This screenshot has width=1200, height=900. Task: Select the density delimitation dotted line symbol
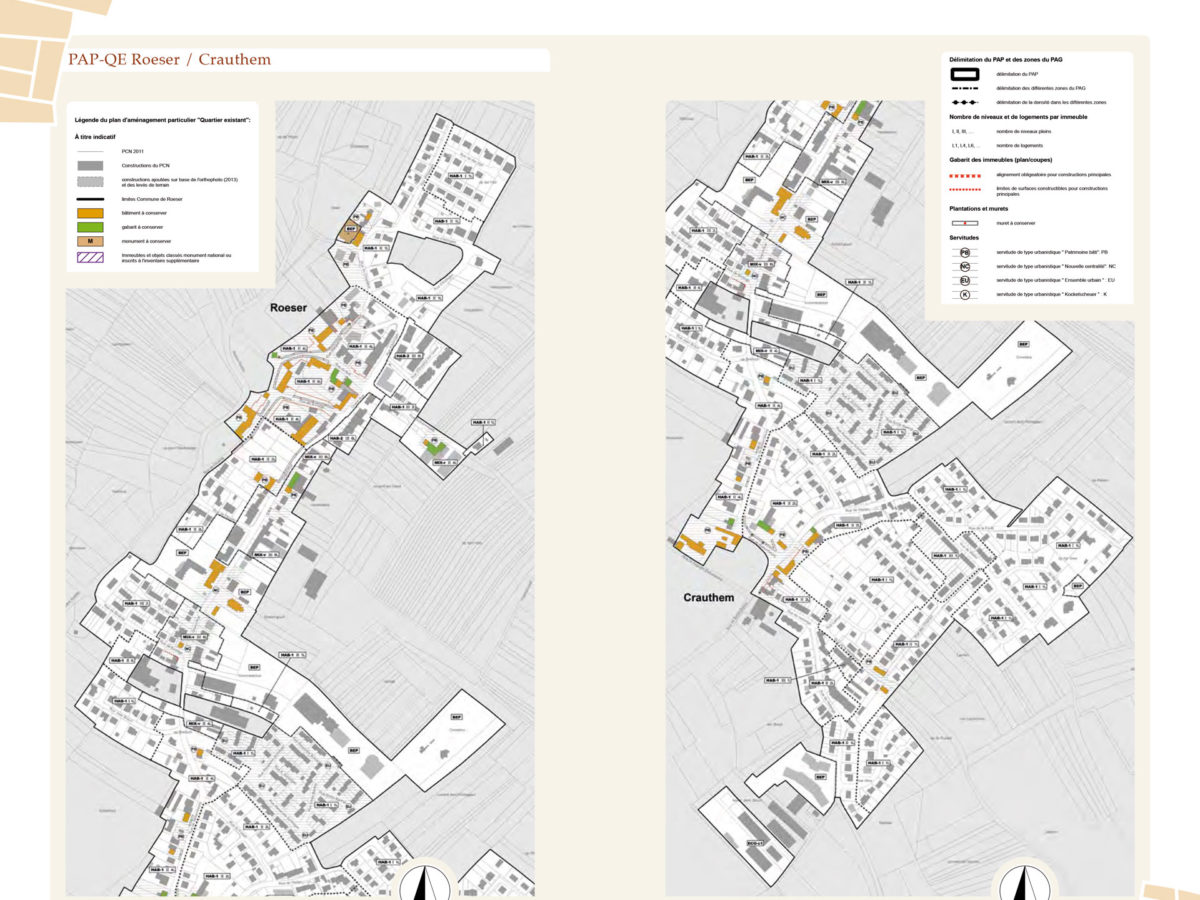[x=965, y=103]
